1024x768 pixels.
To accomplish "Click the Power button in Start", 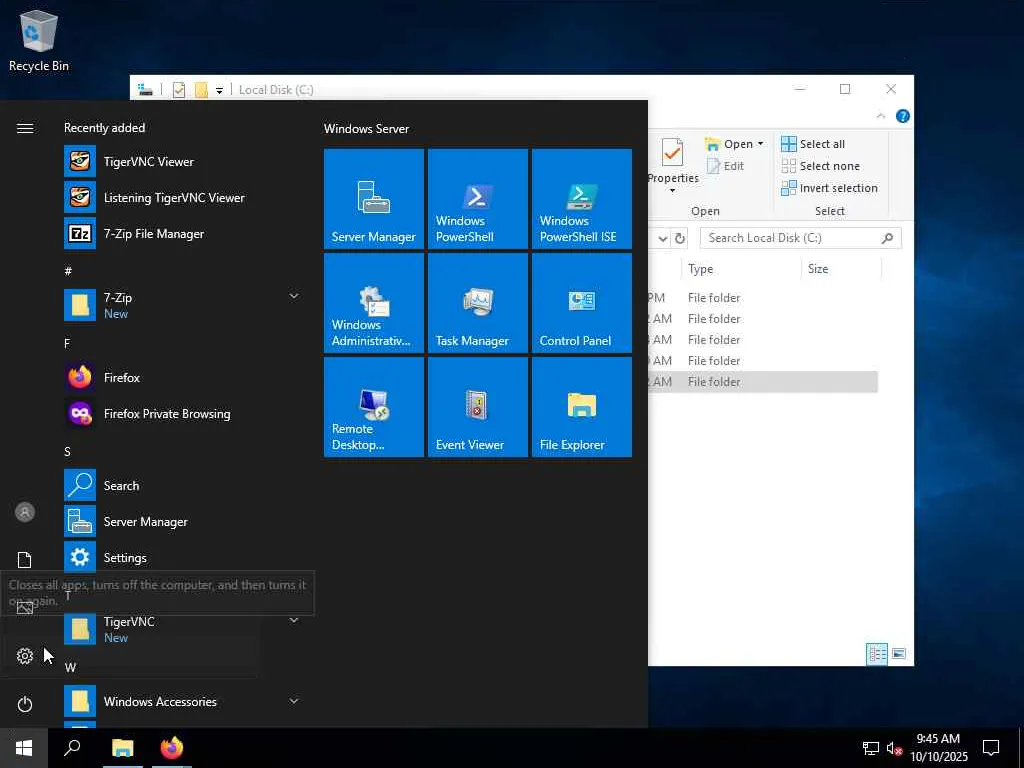I will pyautogui.click(x=25, y=704).
